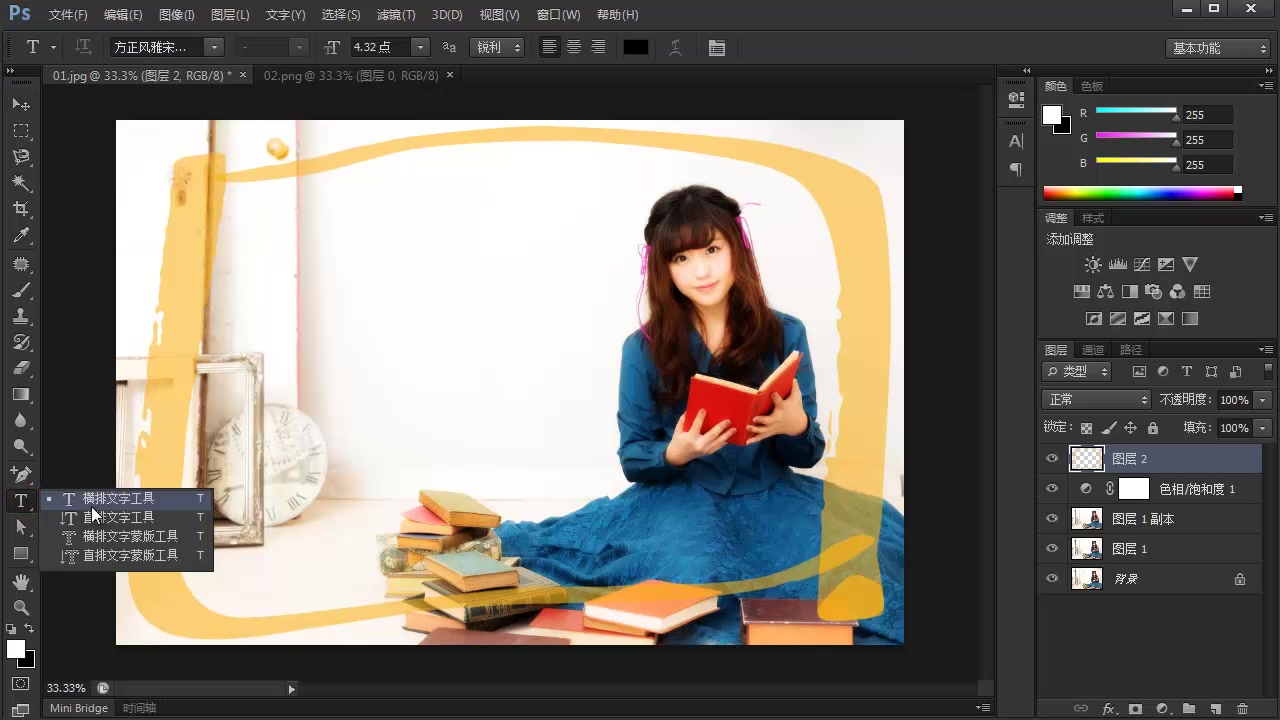Hide layer 图层 1

point(1051,549)
